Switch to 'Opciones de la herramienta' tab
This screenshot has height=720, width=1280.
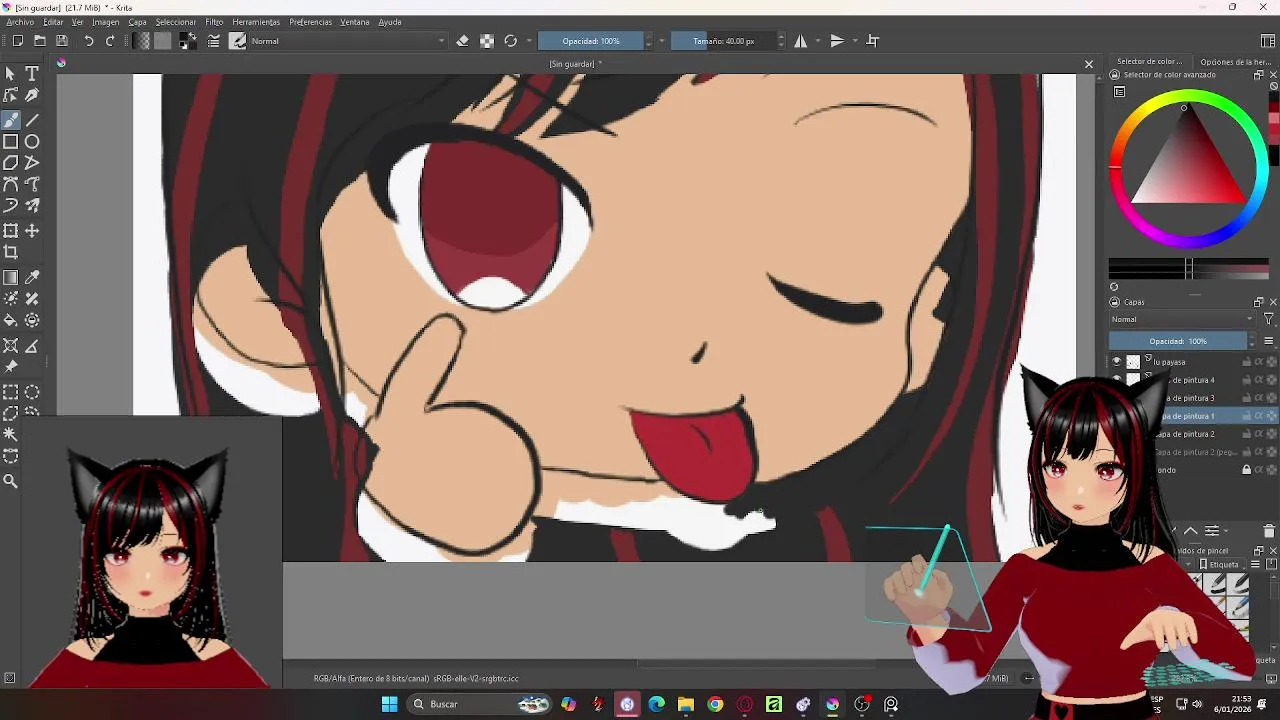pyautogui.click(x=1236, y=61)
